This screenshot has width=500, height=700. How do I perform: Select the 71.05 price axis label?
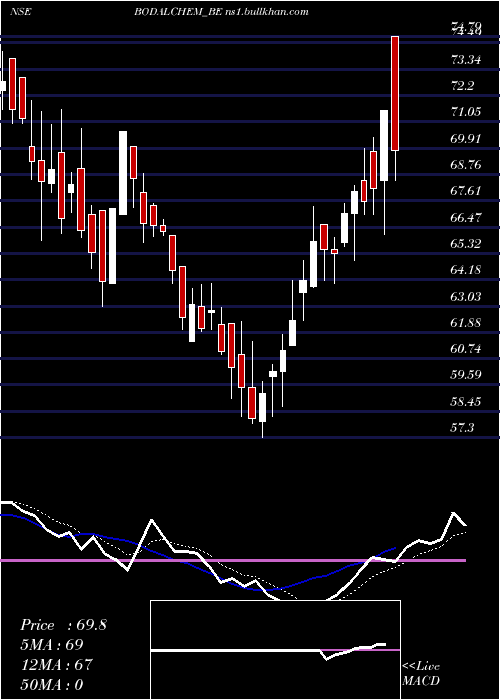pos(466,112)
